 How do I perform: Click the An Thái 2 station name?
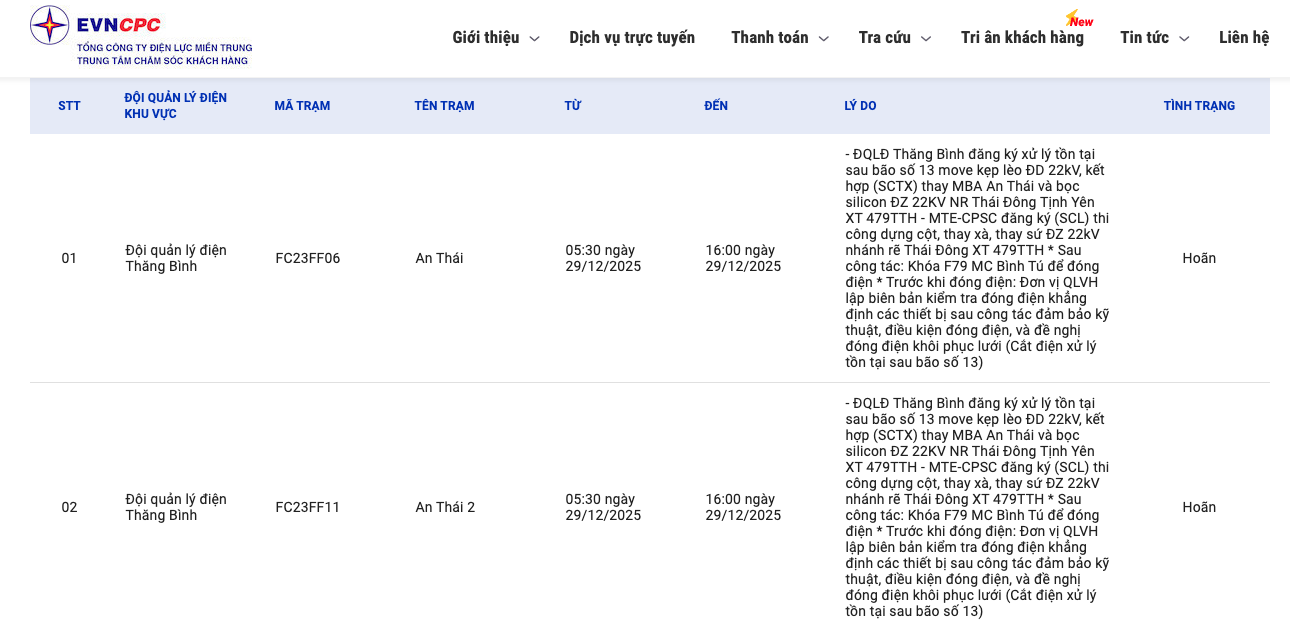[x=445, y=507]
